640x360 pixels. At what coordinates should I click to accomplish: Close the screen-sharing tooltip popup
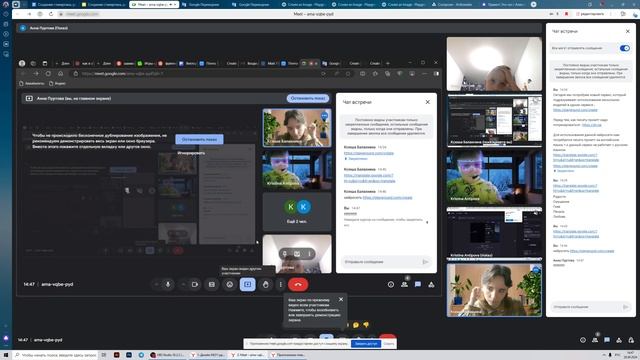[341, 300]
